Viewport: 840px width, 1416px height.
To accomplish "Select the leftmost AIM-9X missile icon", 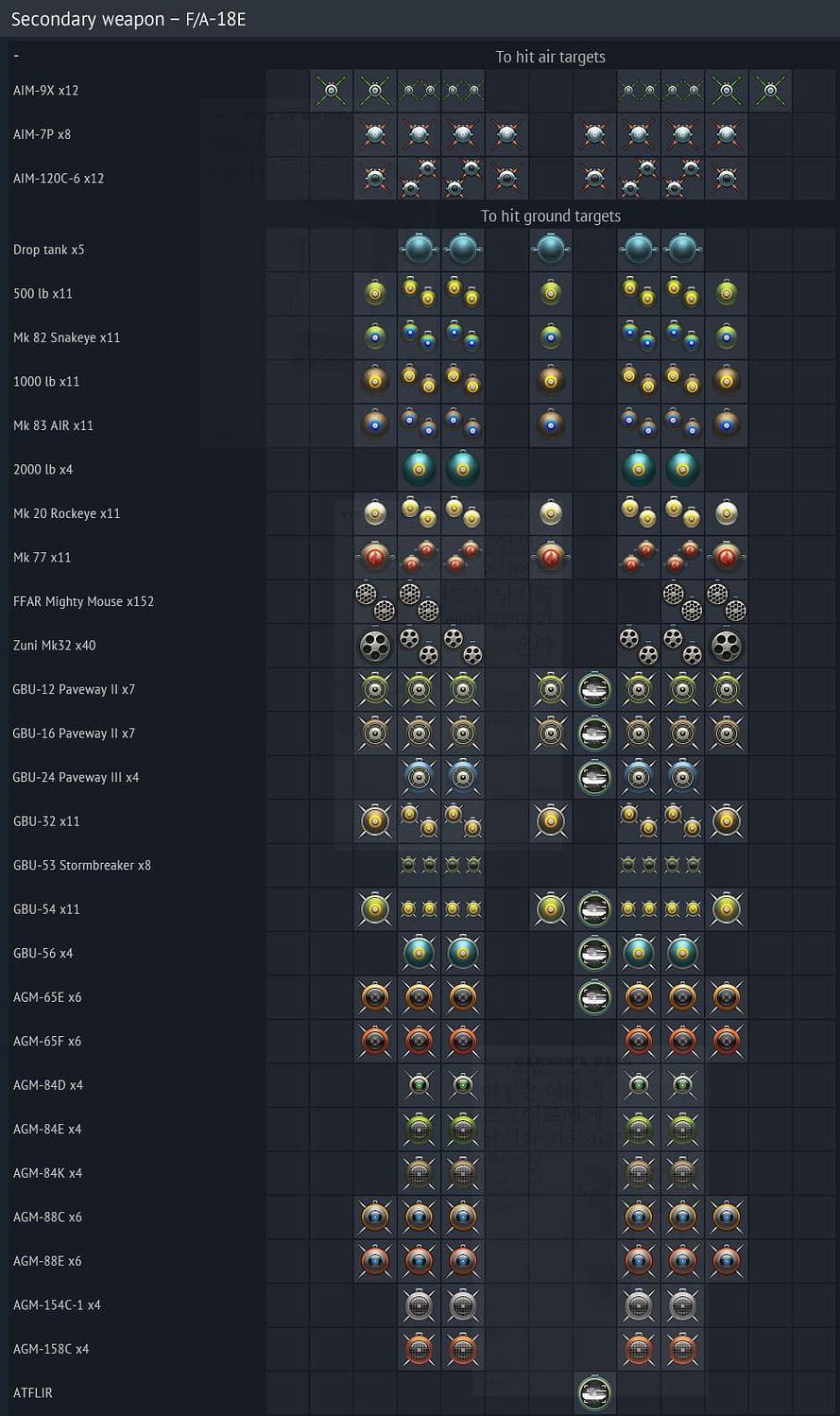I will (332, 91).
